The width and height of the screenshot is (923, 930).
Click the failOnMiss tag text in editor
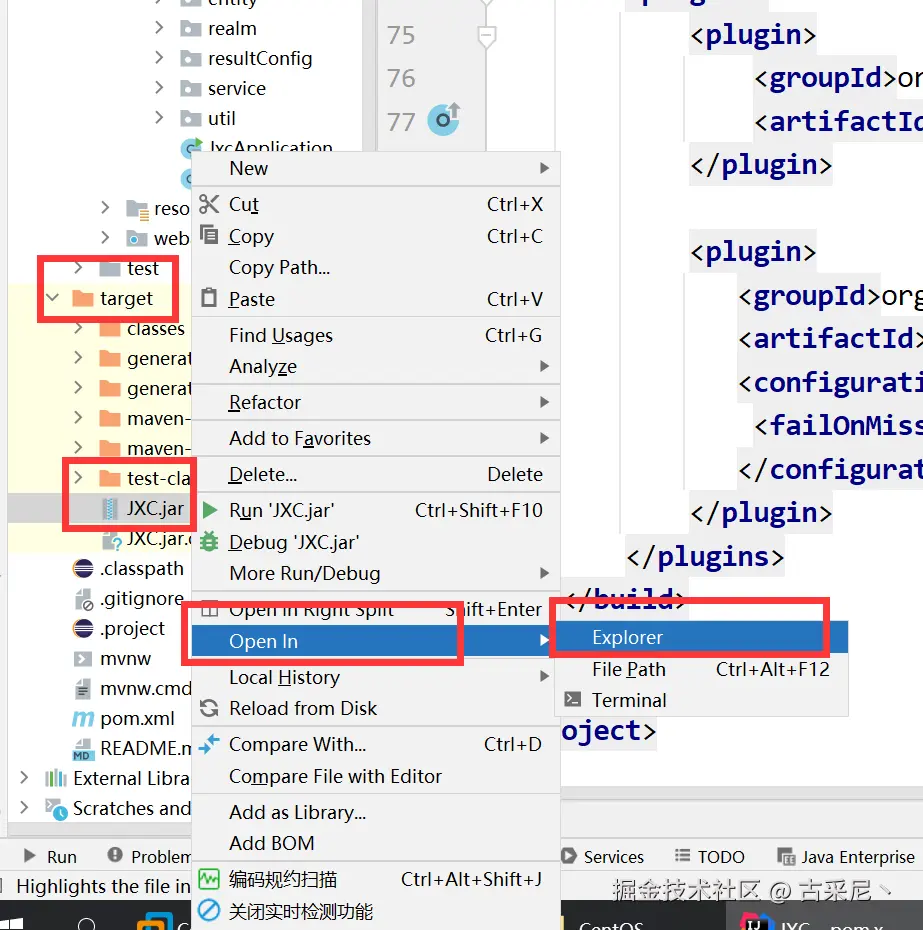pyautogui.click(x=845, y=425)
